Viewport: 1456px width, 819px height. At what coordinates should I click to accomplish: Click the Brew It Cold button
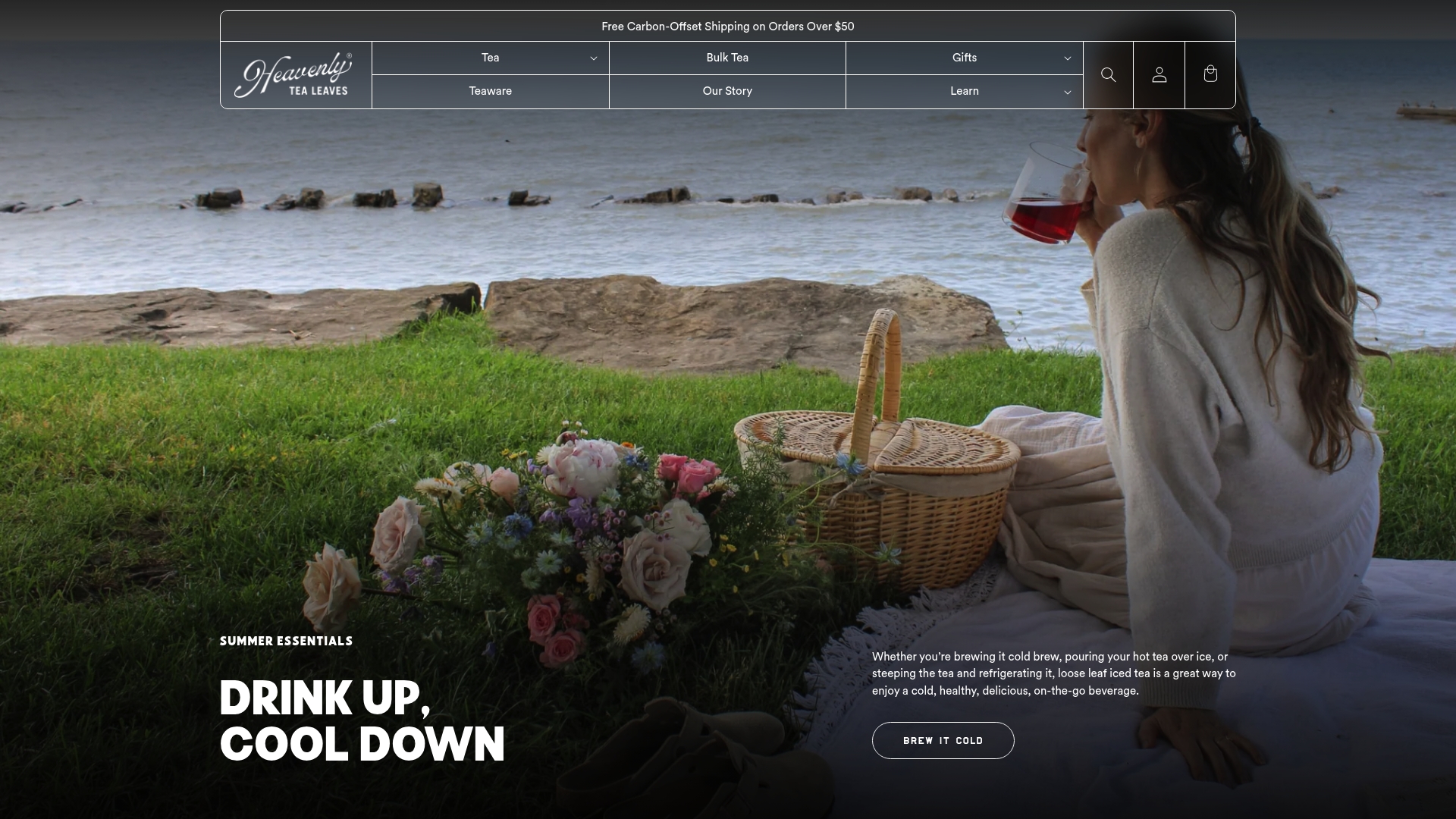coord(943,740)
